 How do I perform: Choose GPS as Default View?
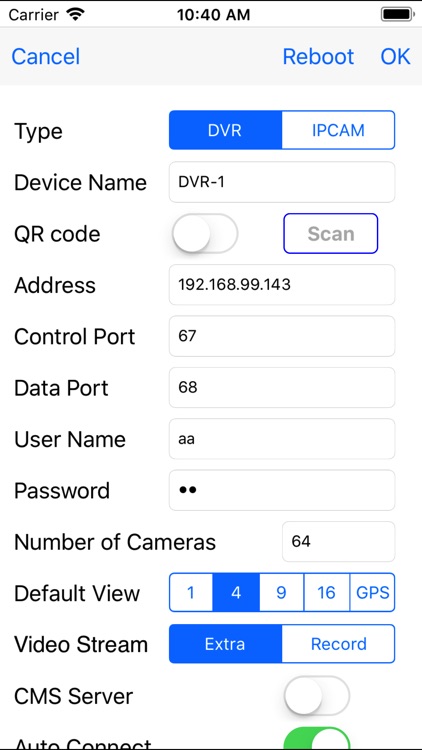click(x=372, y=593)
